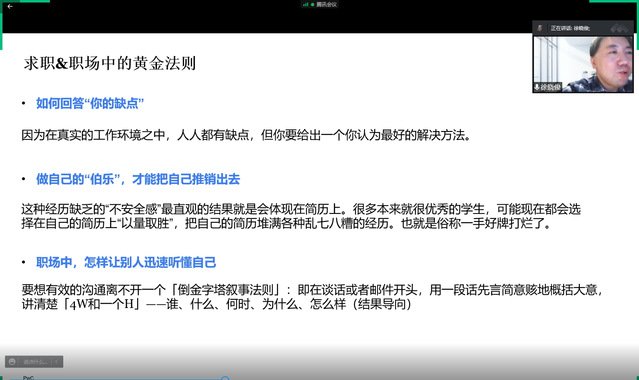Click slide title 求职&职场中的黄金法则
This screenshot has width=639, height=380.
110,63
